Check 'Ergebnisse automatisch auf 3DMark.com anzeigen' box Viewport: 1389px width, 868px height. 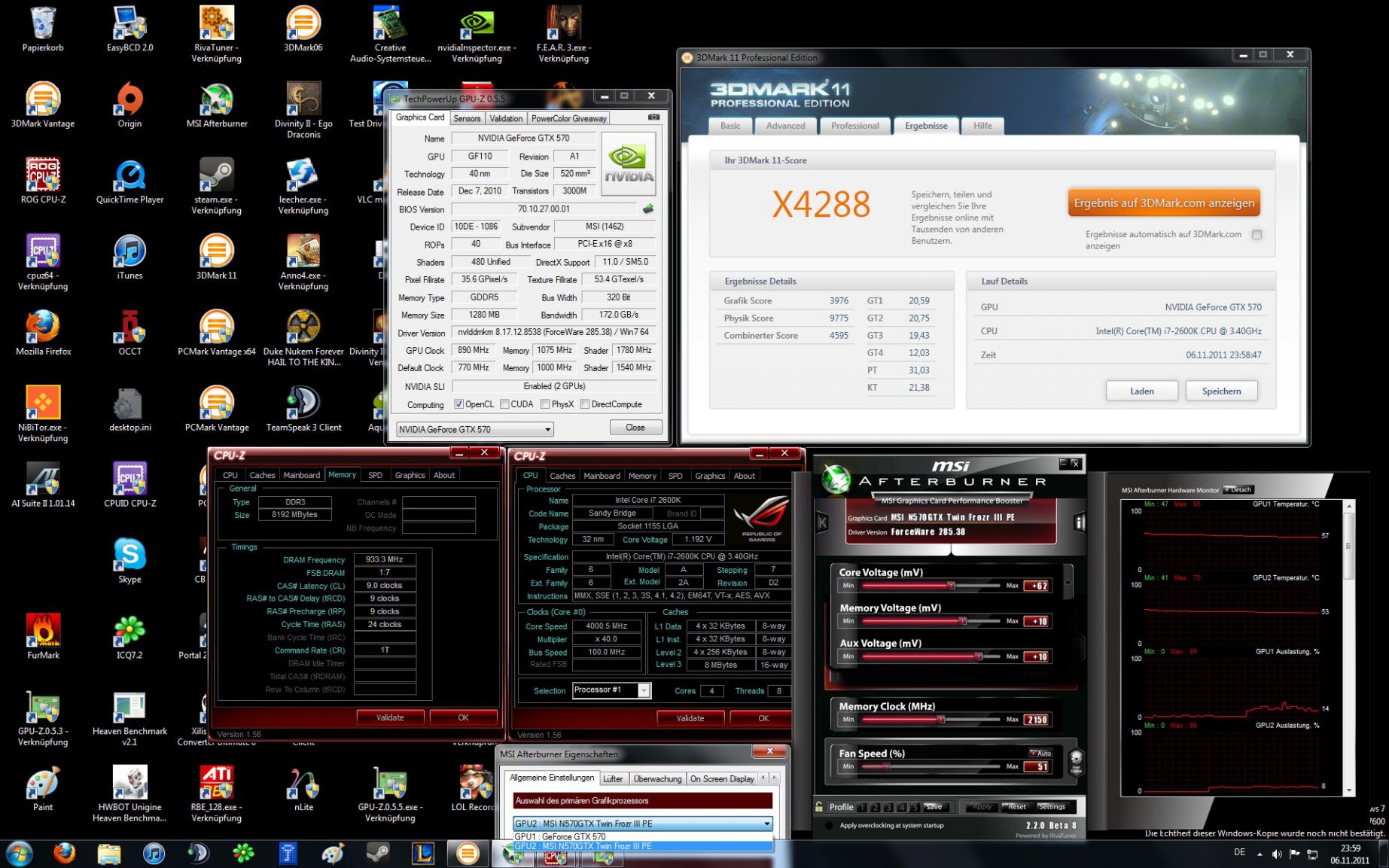(1256, 235)
